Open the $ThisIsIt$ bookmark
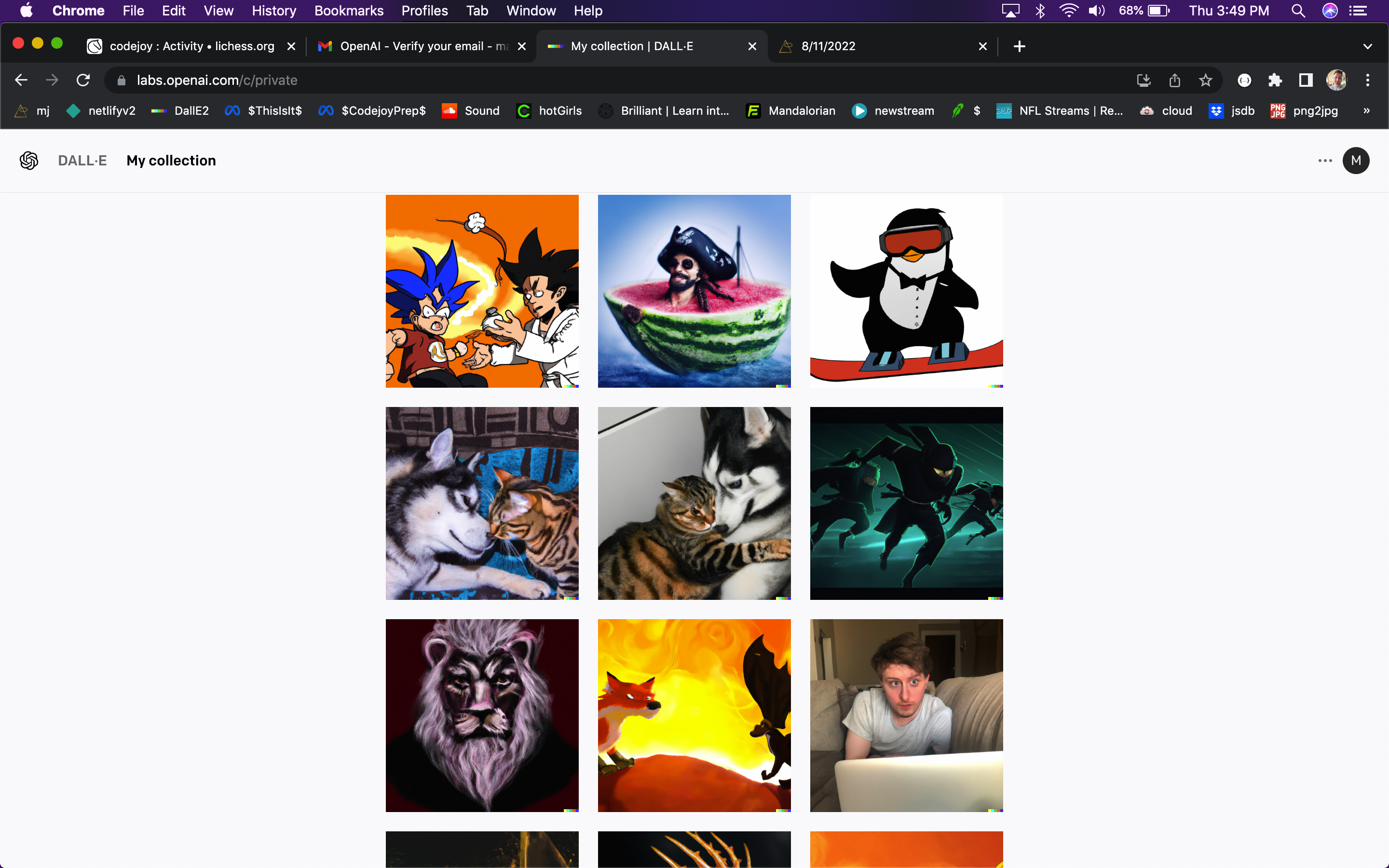 click(x=263, y=111)
